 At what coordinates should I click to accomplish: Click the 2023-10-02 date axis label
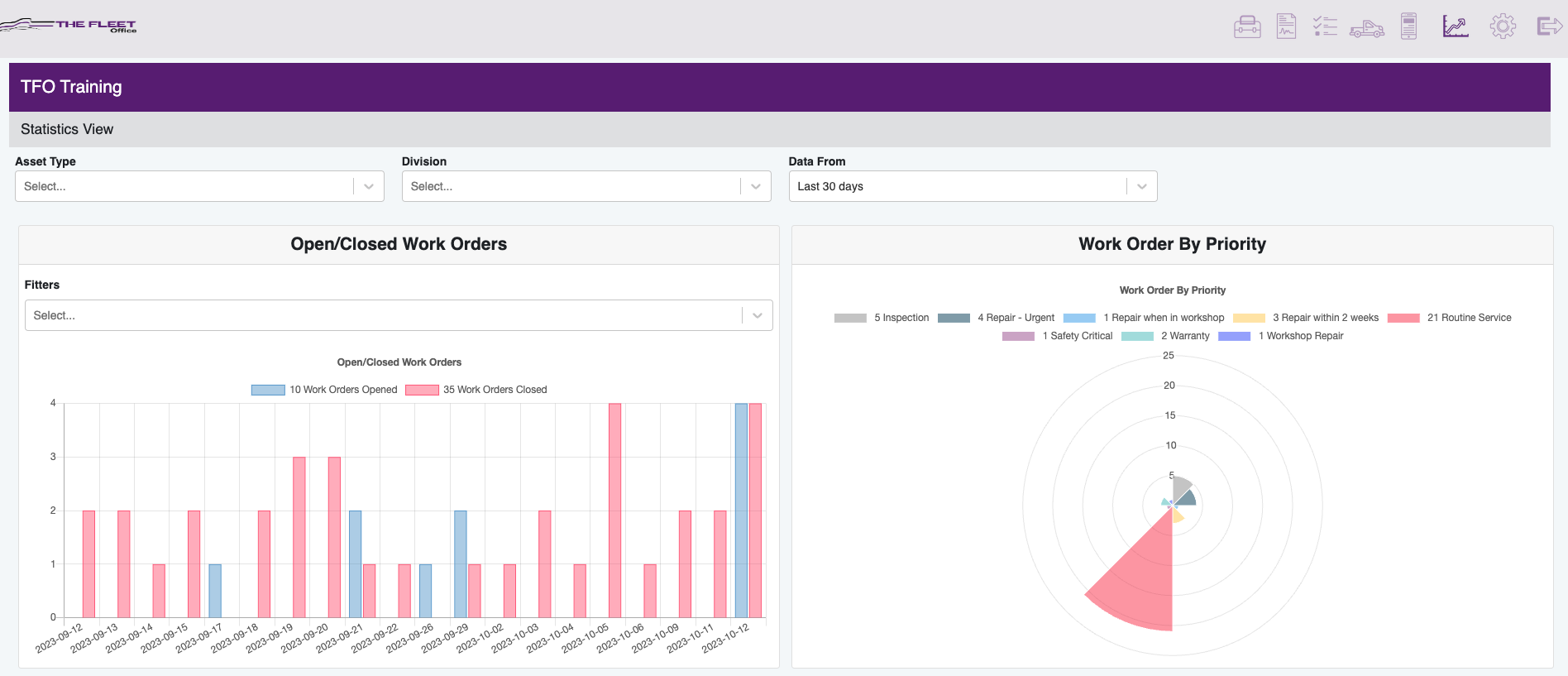[x=480, y=638]
